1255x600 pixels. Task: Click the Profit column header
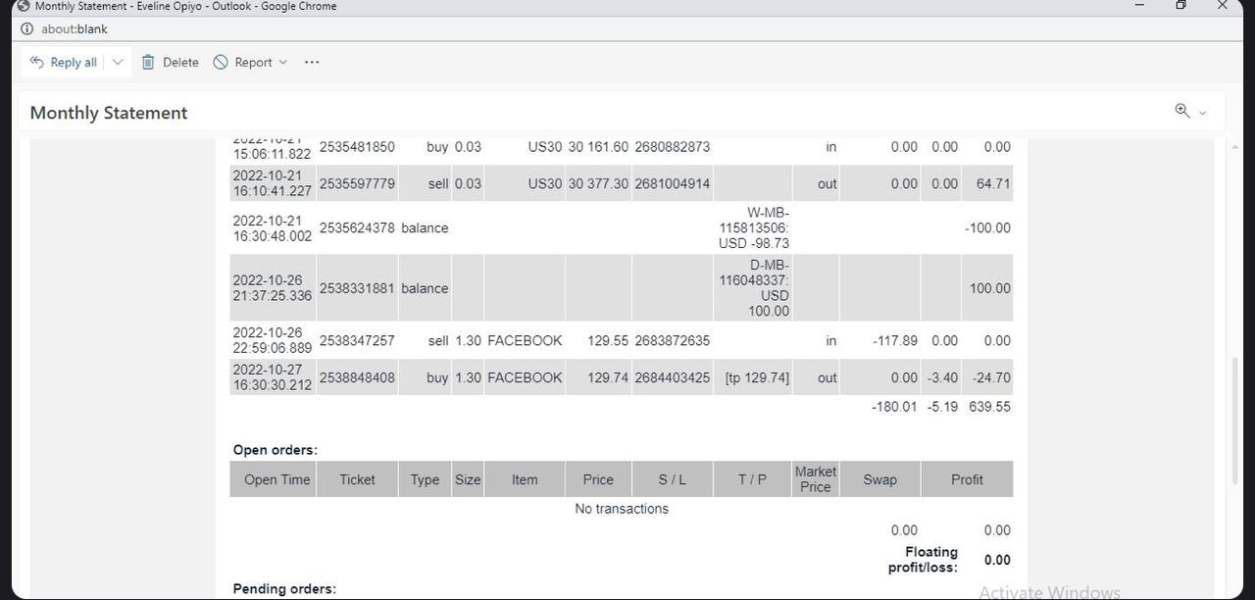tap(967, 480)
